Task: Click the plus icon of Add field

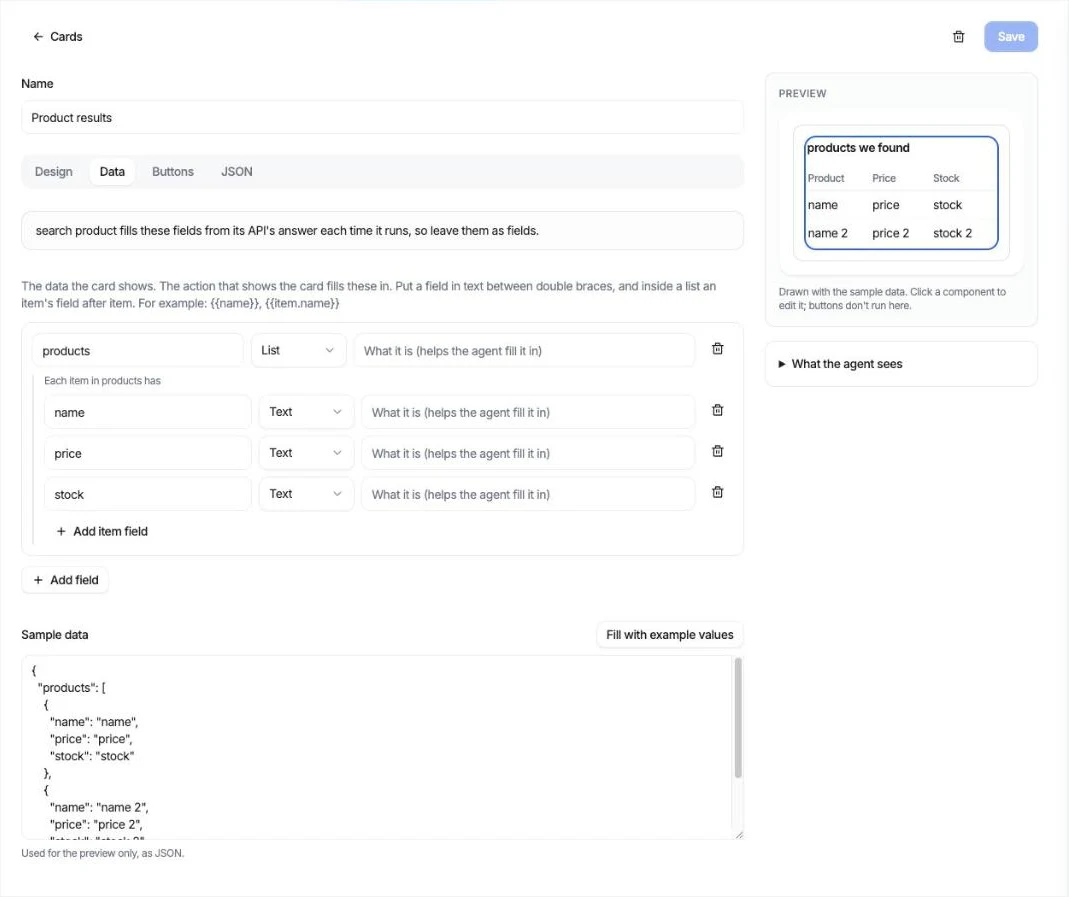Action: (x=38, y=580)
